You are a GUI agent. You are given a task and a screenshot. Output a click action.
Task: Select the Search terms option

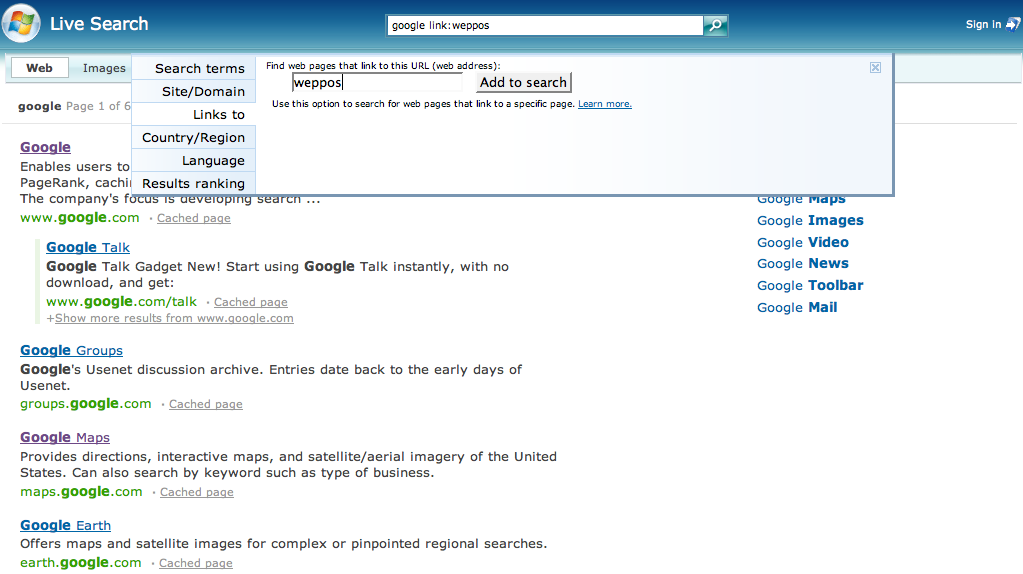pos(194,68)
